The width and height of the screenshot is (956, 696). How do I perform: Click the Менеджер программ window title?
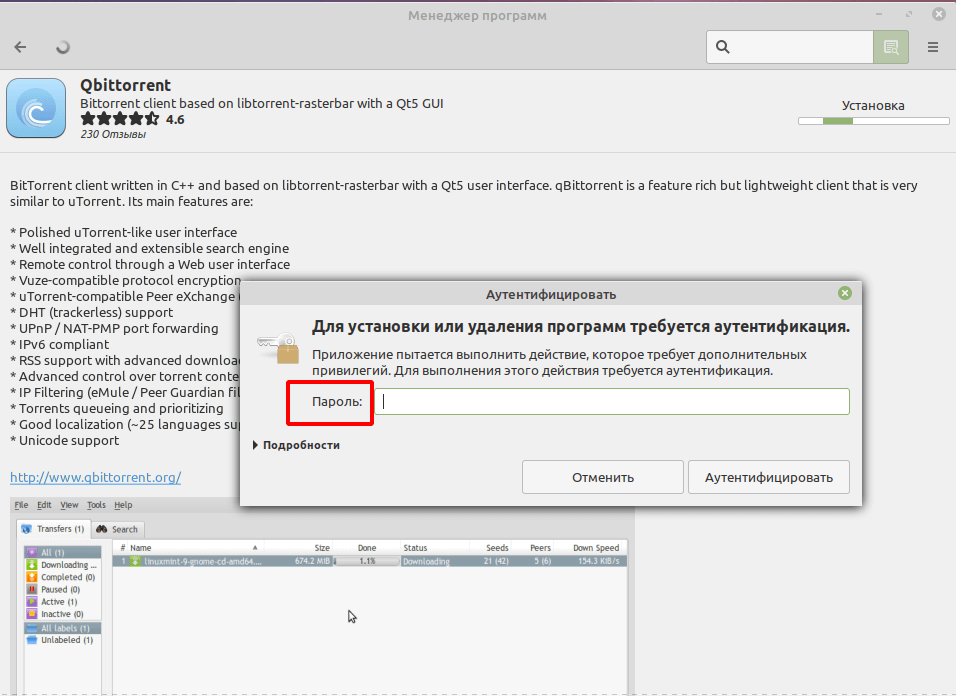(477, 16)
